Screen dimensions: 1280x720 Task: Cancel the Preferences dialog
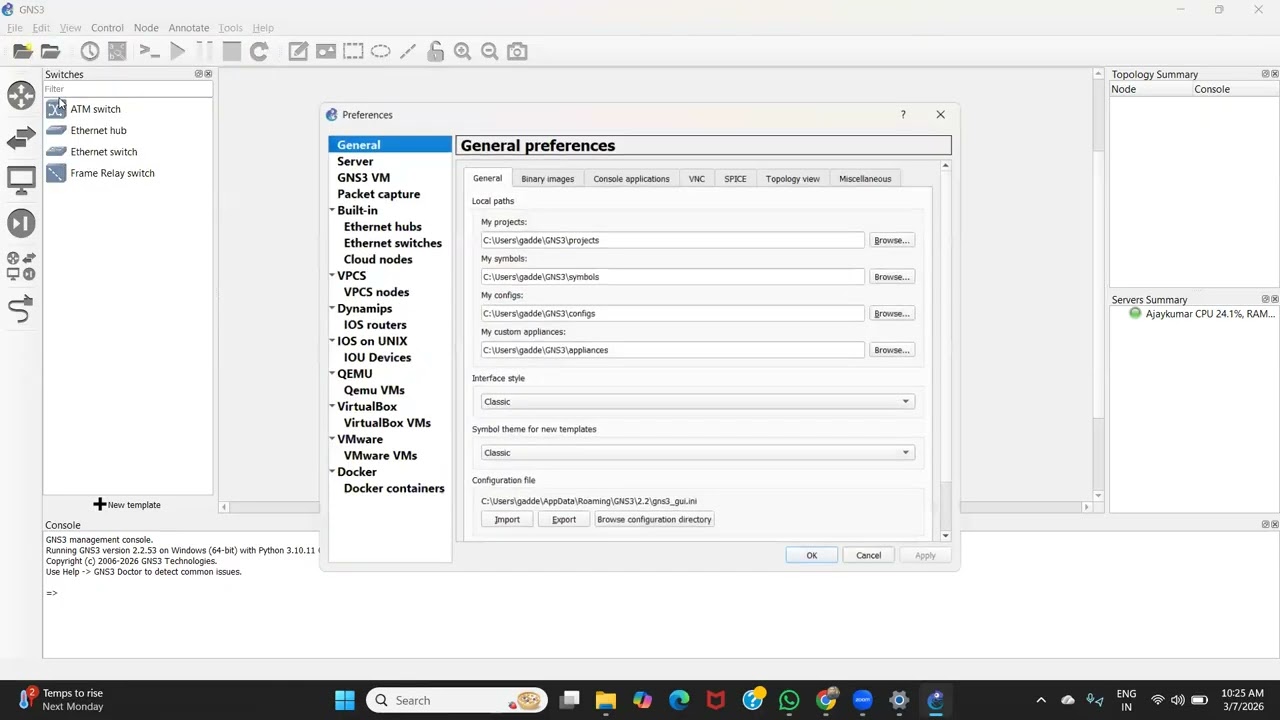(868, 555)
